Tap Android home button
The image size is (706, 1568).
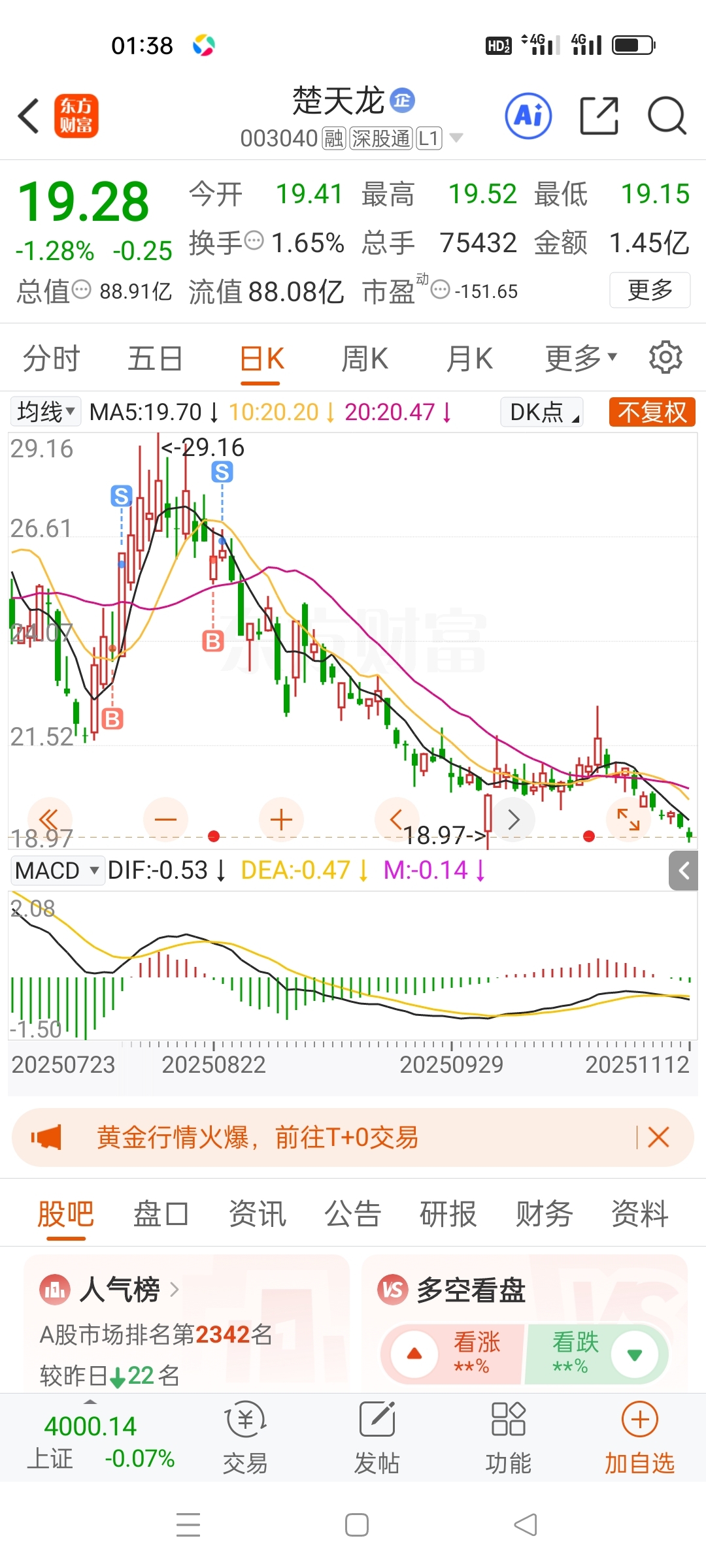click(x=356, y=1525)
